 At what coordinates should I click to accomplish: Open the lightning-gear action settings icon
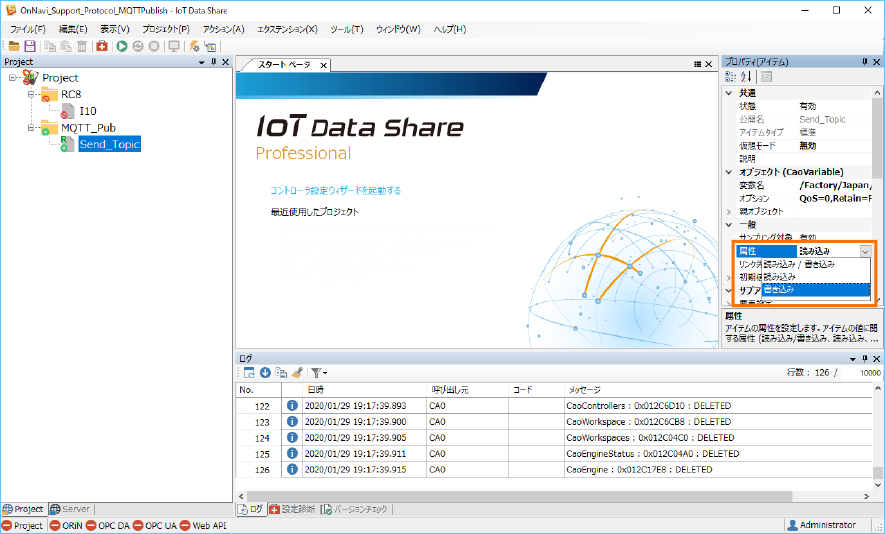tap(194, 46)
